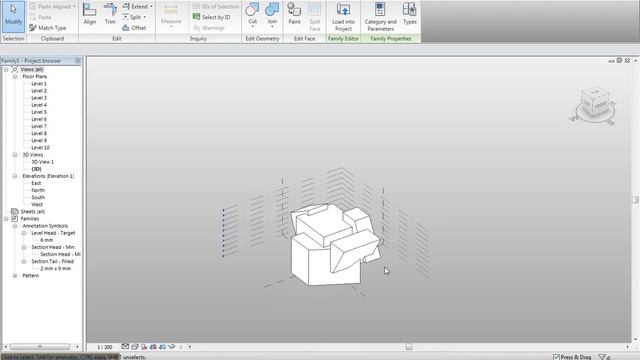Click Match Type
Image resolution: width=640 pixels, height=360 pixels.
click(x=48, y=28)
